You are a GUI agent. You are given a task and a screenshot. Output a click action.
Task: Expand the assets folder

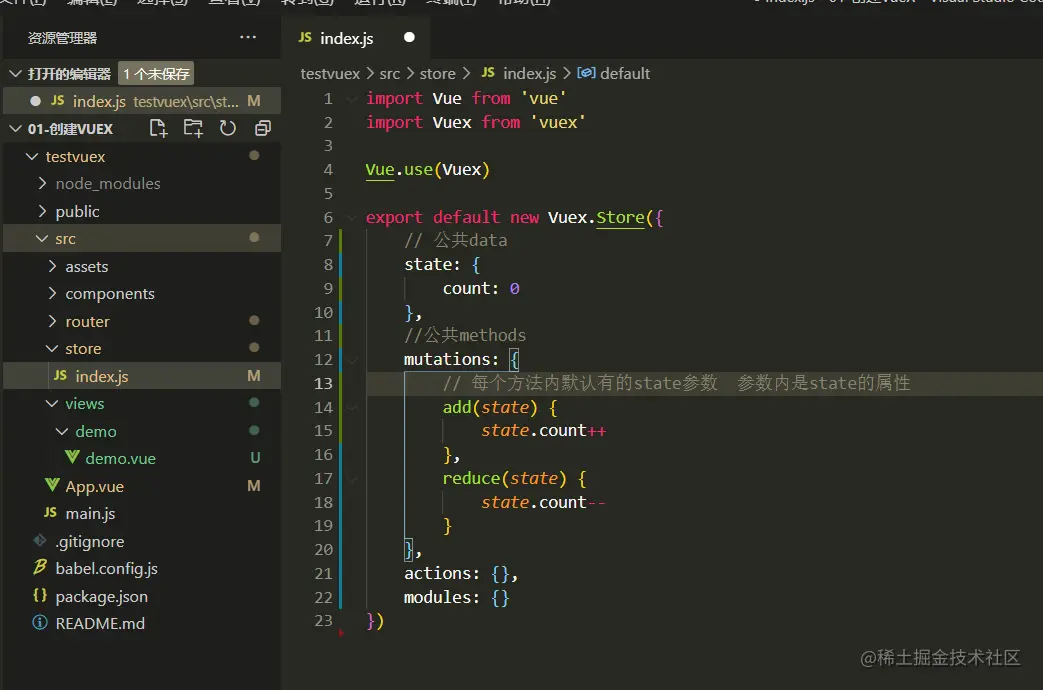pyautogui.click(x=52, y=266)
